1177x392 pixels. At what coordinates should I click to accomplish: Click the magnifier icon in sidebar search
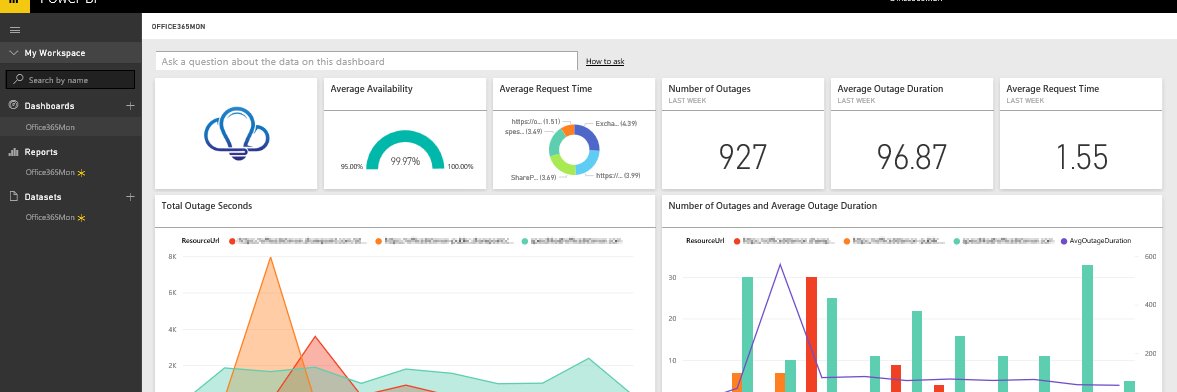pos(19,80)
